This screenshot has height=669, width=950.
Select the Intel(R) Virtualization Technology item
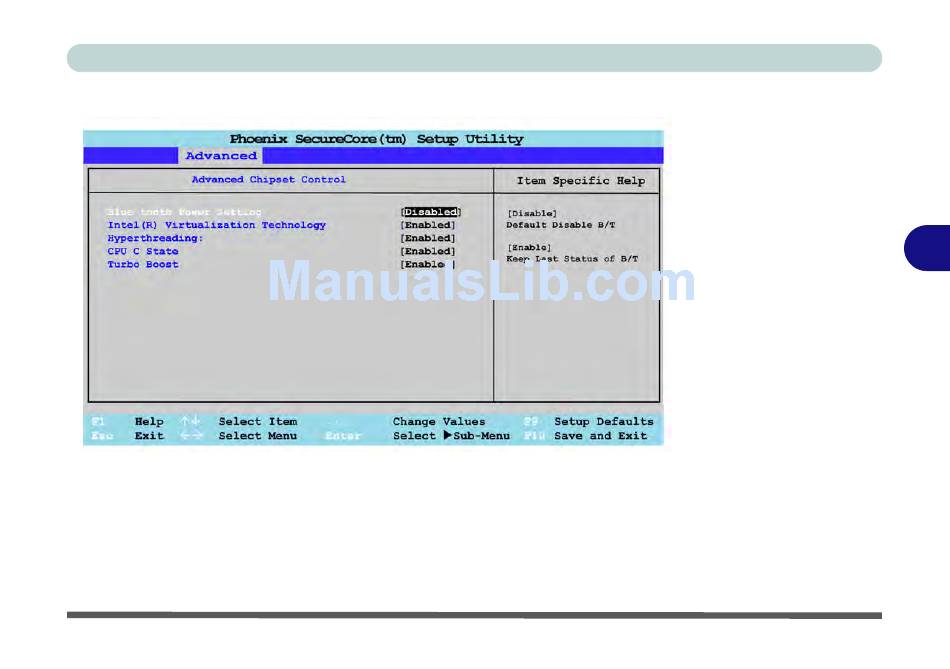pos(216,225)
